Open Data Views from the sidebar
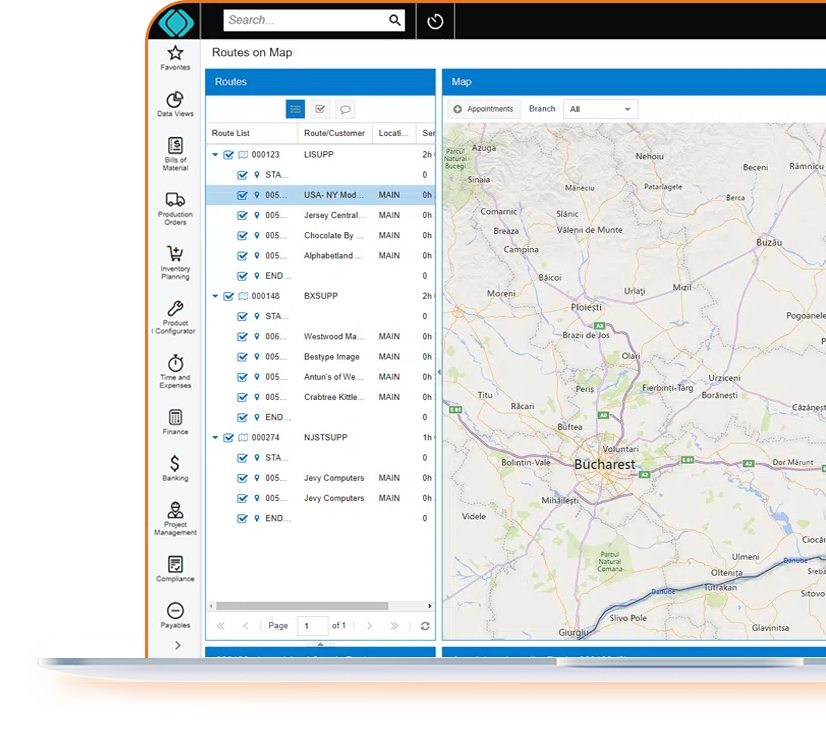The image size is (826, 732). point(175,104)
